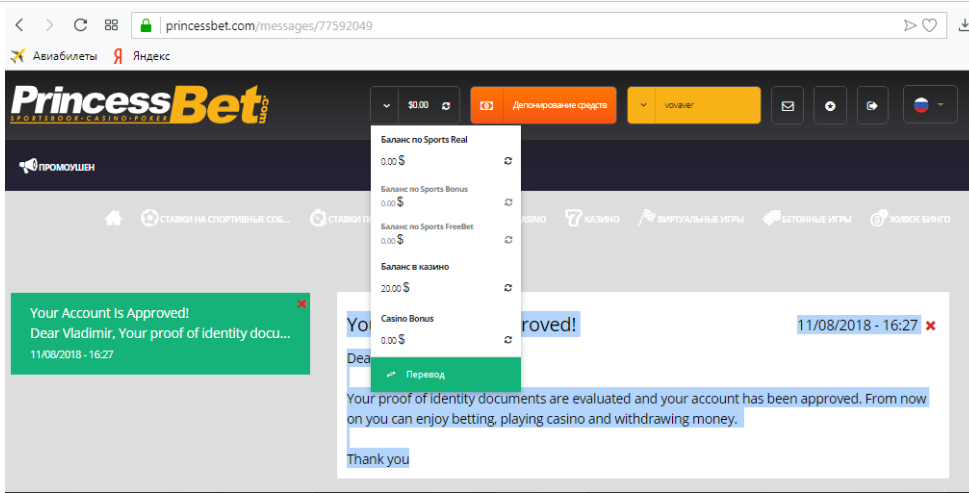Click the send page arrow icon

(x=910, y=25)
